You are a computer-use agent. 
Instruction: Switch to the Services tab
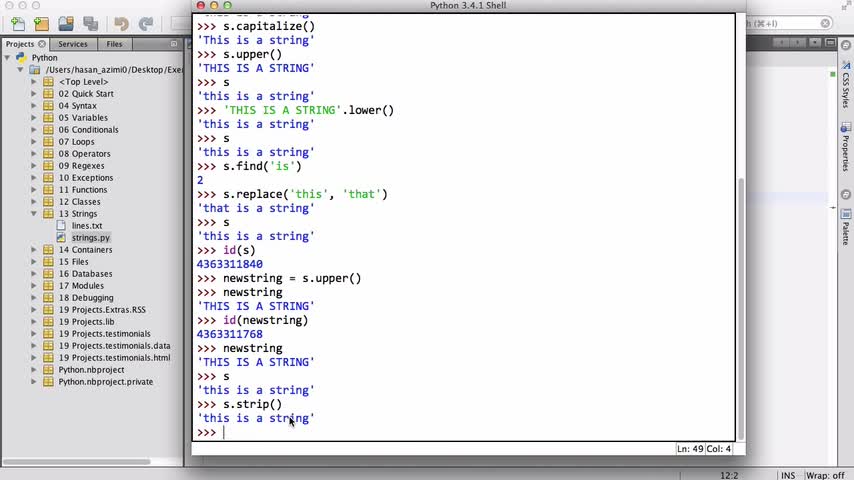click(x=73, y=44)
